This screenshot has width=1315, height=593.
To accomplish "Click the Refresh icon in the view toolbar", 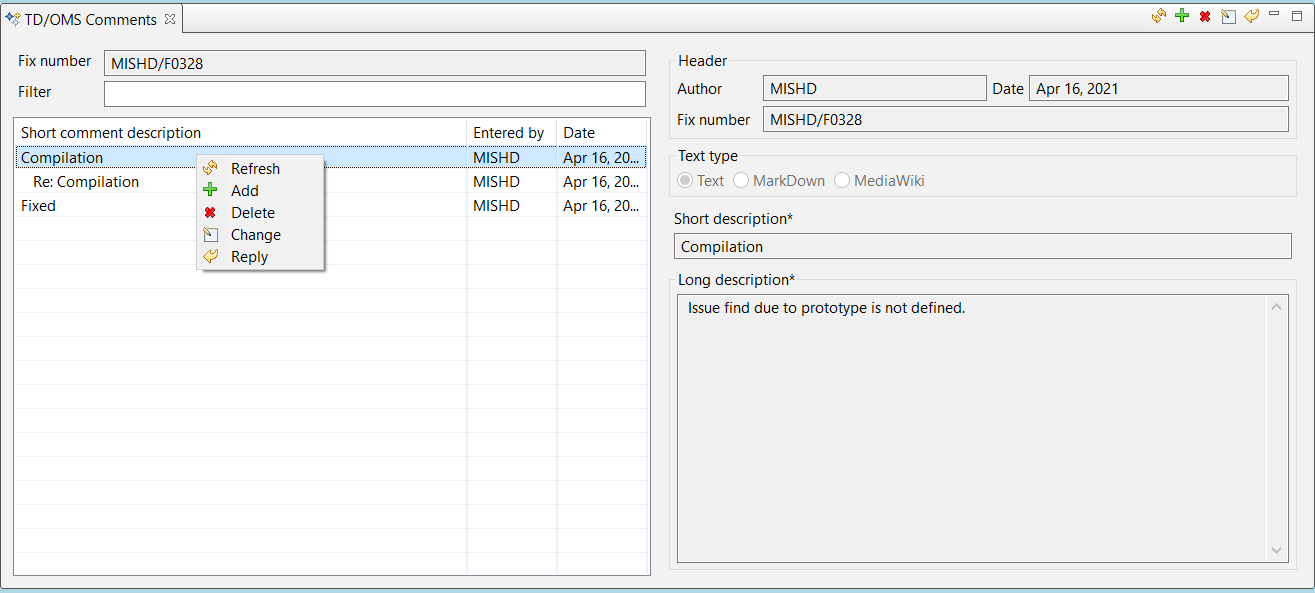I will (1159, 16).
